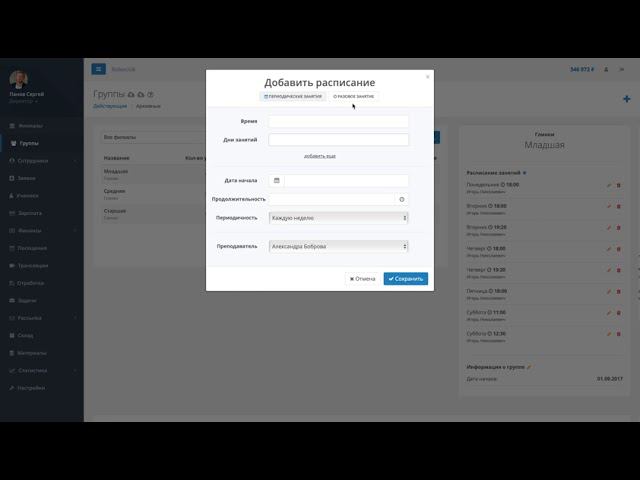Viewport: 640px width, 480px height.
Task: Click the blue plus icon to add group
Action: (x=627, y=99)
